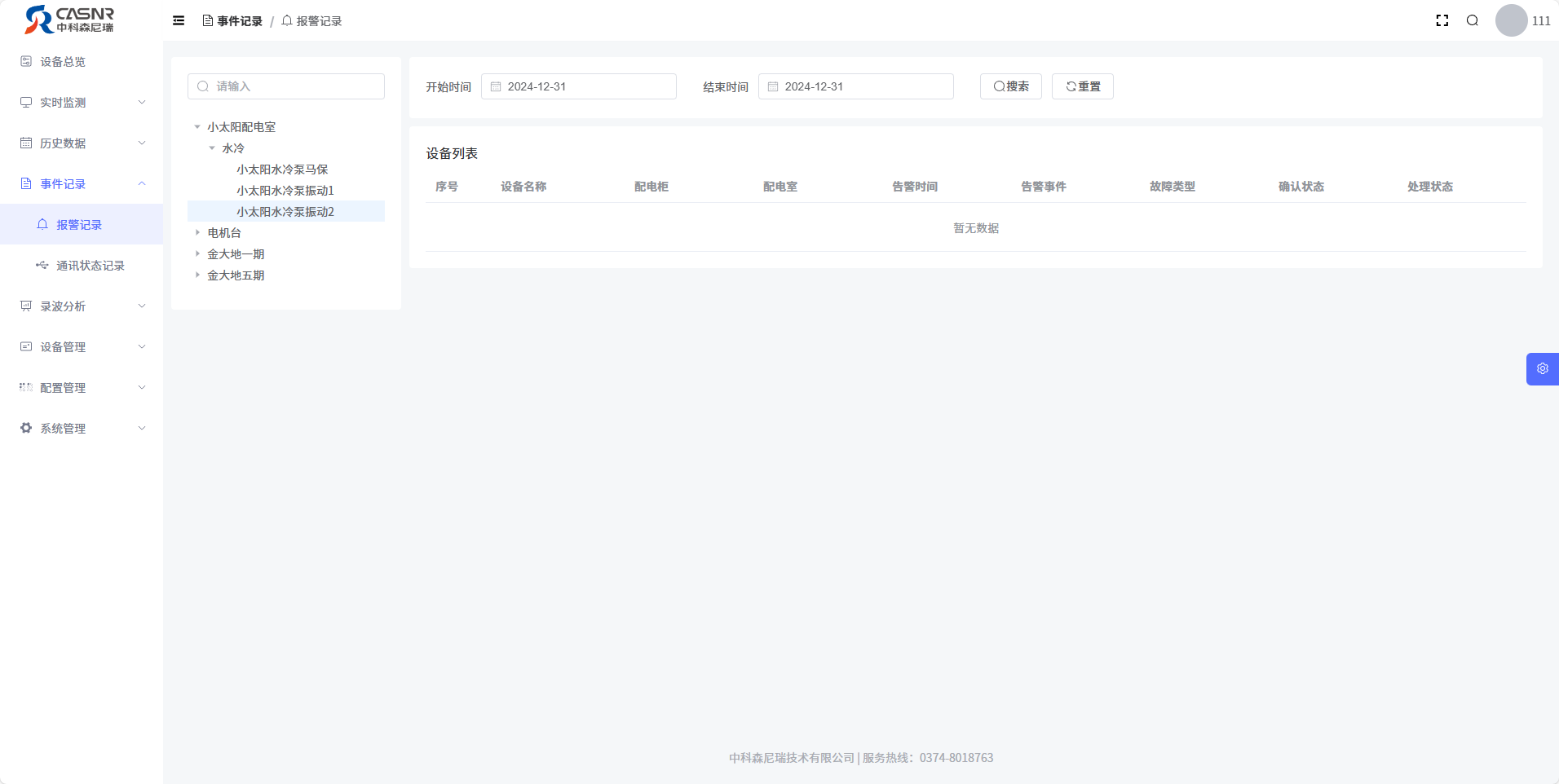
Task: Open the header search magnifier icon
Action: 1472,20
